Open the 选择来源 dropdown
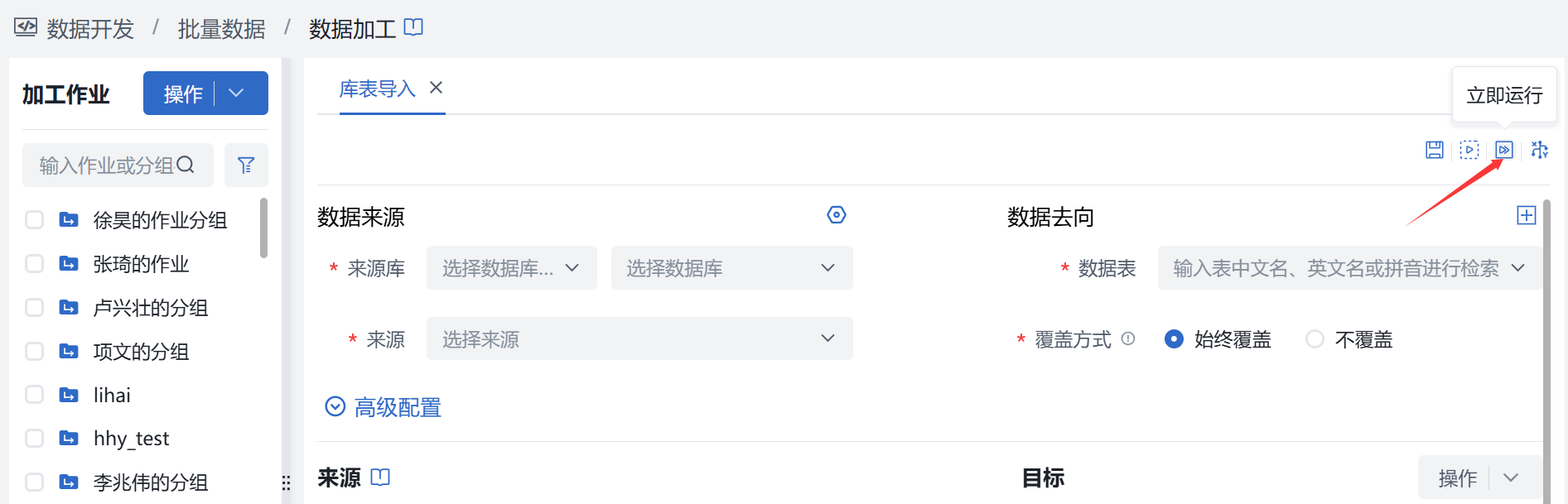 (x=639, y=338)
